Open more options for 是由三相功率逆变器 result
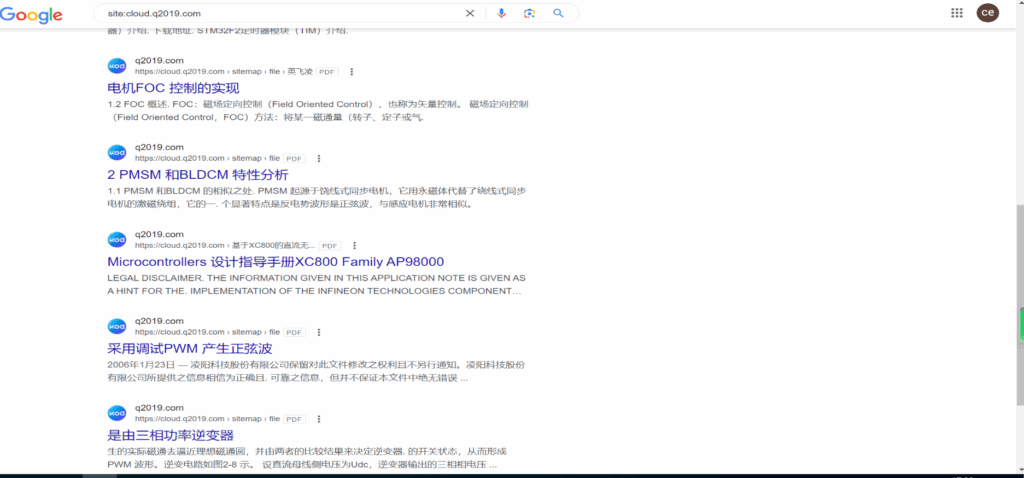The image size is (1024, 478). (x=319, y=419)
